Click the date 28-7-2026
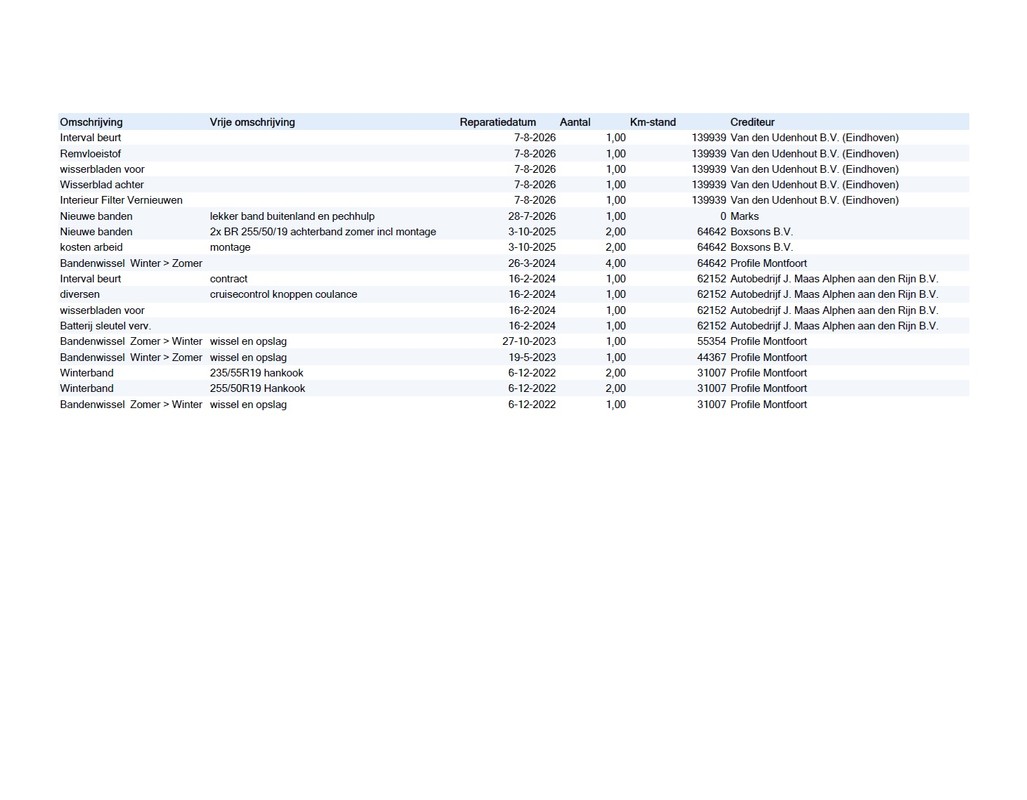 532,216
